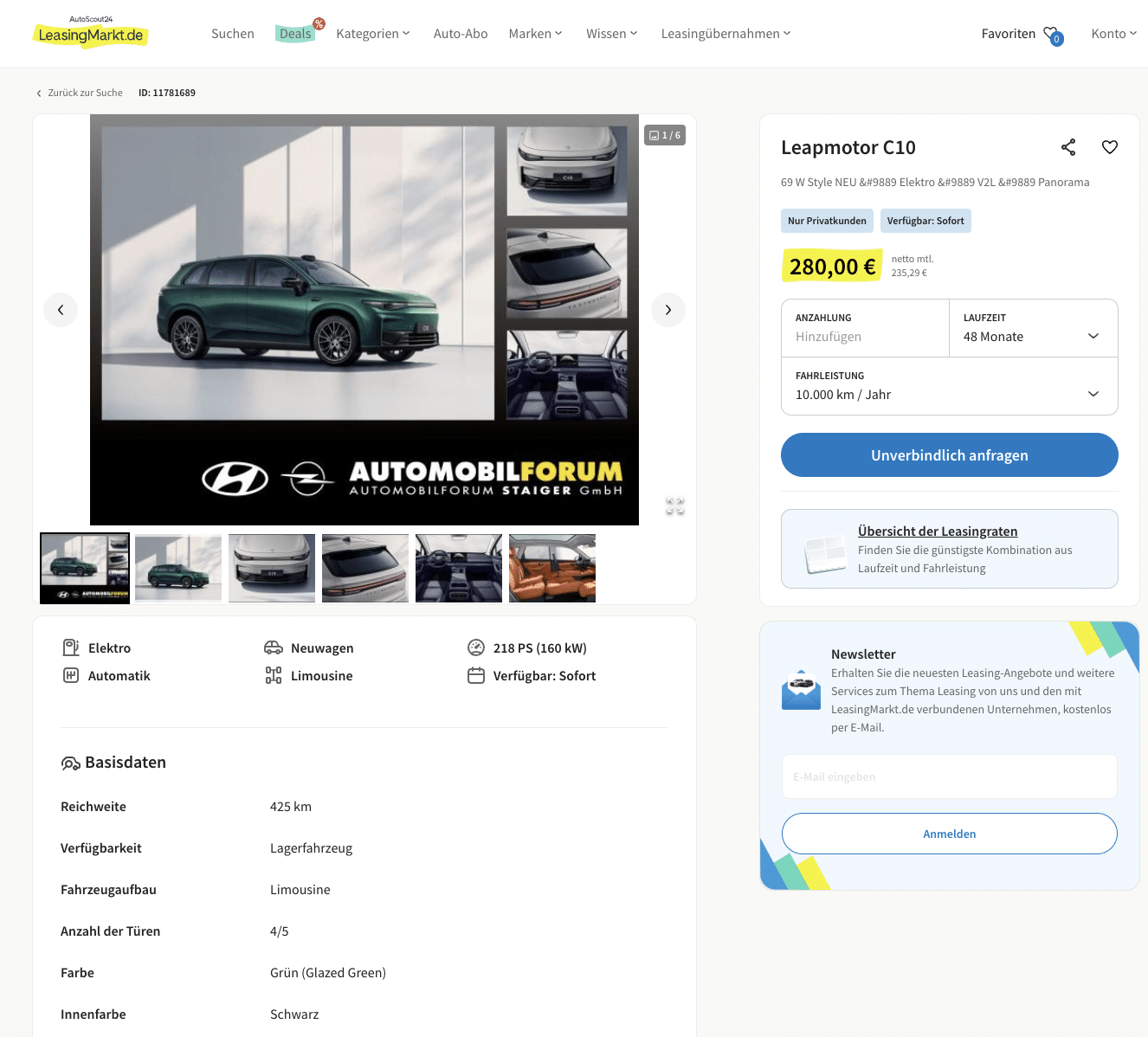Screen dimensions: 1148x1037
Task: Open the Konto dropdown
Action: point(1114,34)
